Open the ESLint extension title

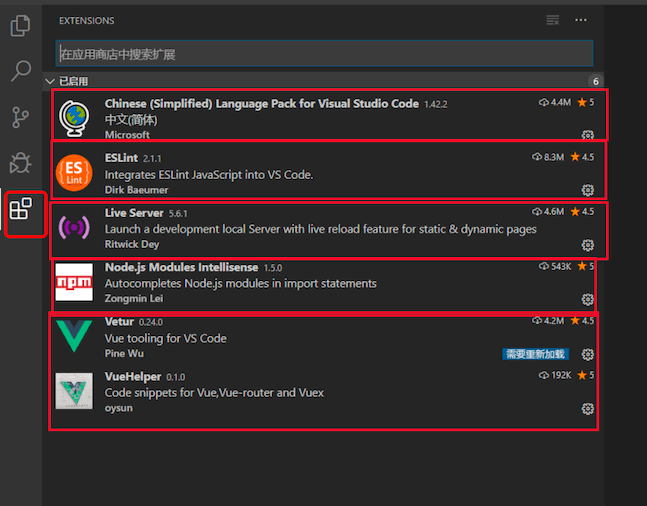(121, 158)
